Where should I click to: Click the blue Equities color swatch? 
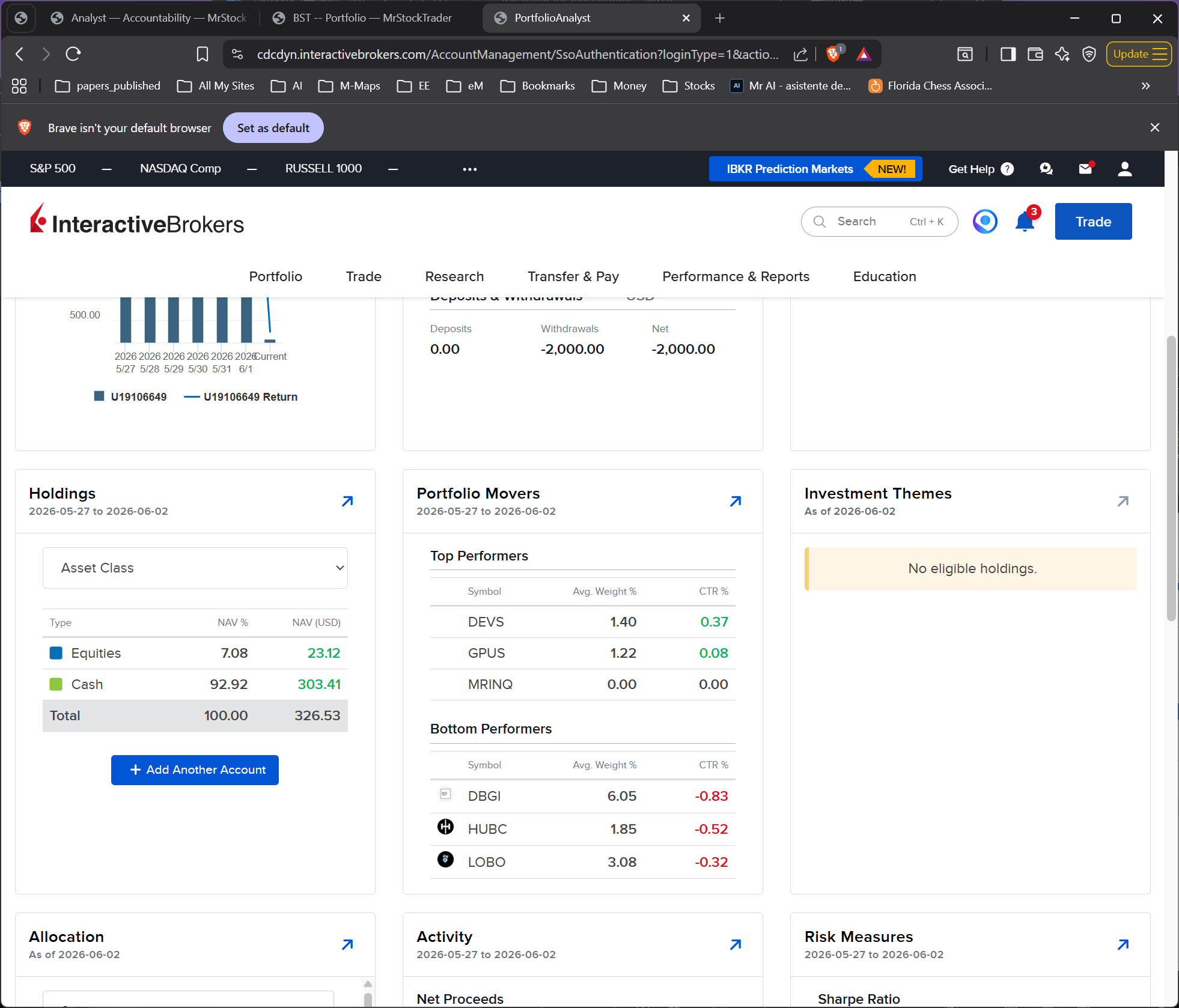point(56,653)
